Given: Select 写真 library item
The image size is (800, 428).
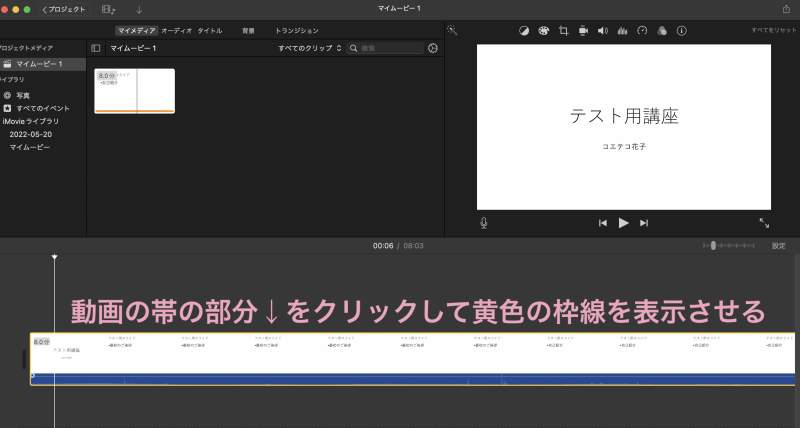Looking at the screenshot, I should (x=23, y=95).
